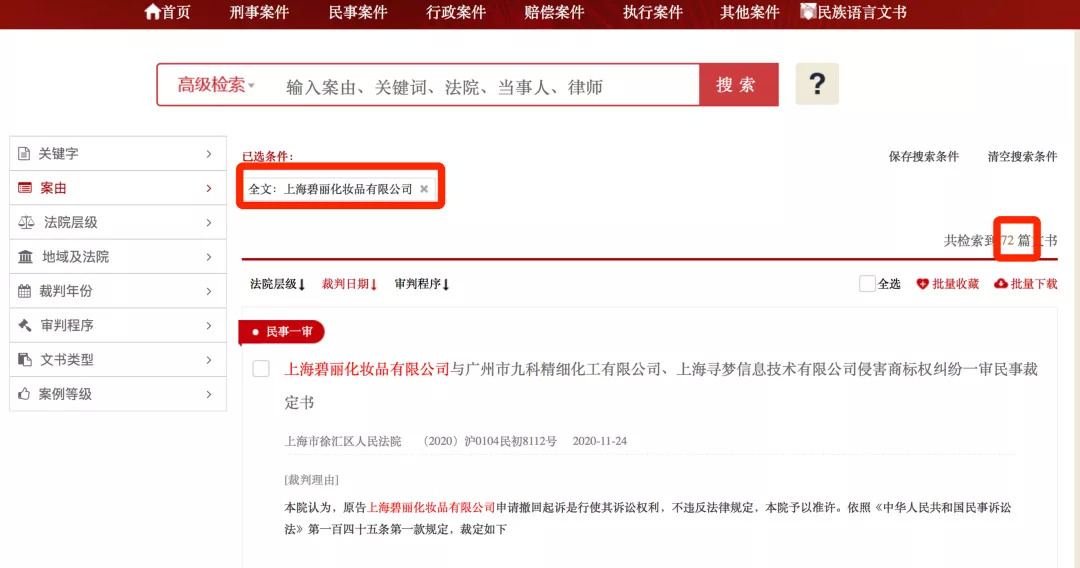Image resolution: width=1080 pixels, height=568 pixels.
Task: Click the 法院层级 scales icon
Action: click(x=26, y=222)
